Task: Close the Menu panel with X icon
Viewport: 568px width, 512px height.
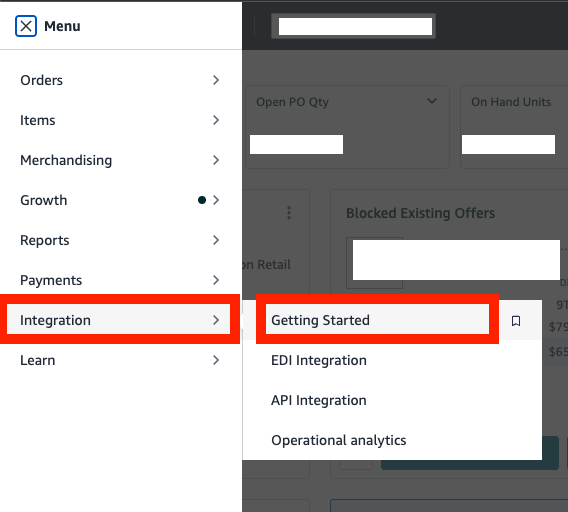Action: [26, 26]
